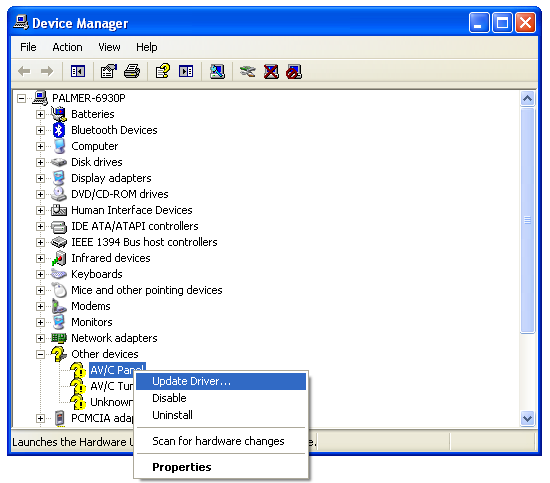The width and height of the screenshot is (550, 483).
Task: Click the Keyboards category icon
Action: 59,274
